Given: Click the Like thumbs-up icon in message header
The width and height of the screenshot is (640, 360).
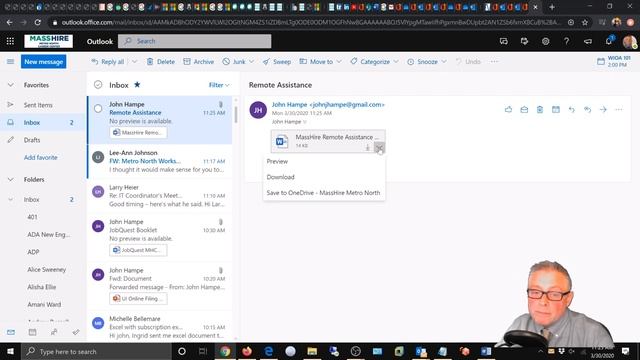Looking at the screenshot, I should tap(508, 109).
